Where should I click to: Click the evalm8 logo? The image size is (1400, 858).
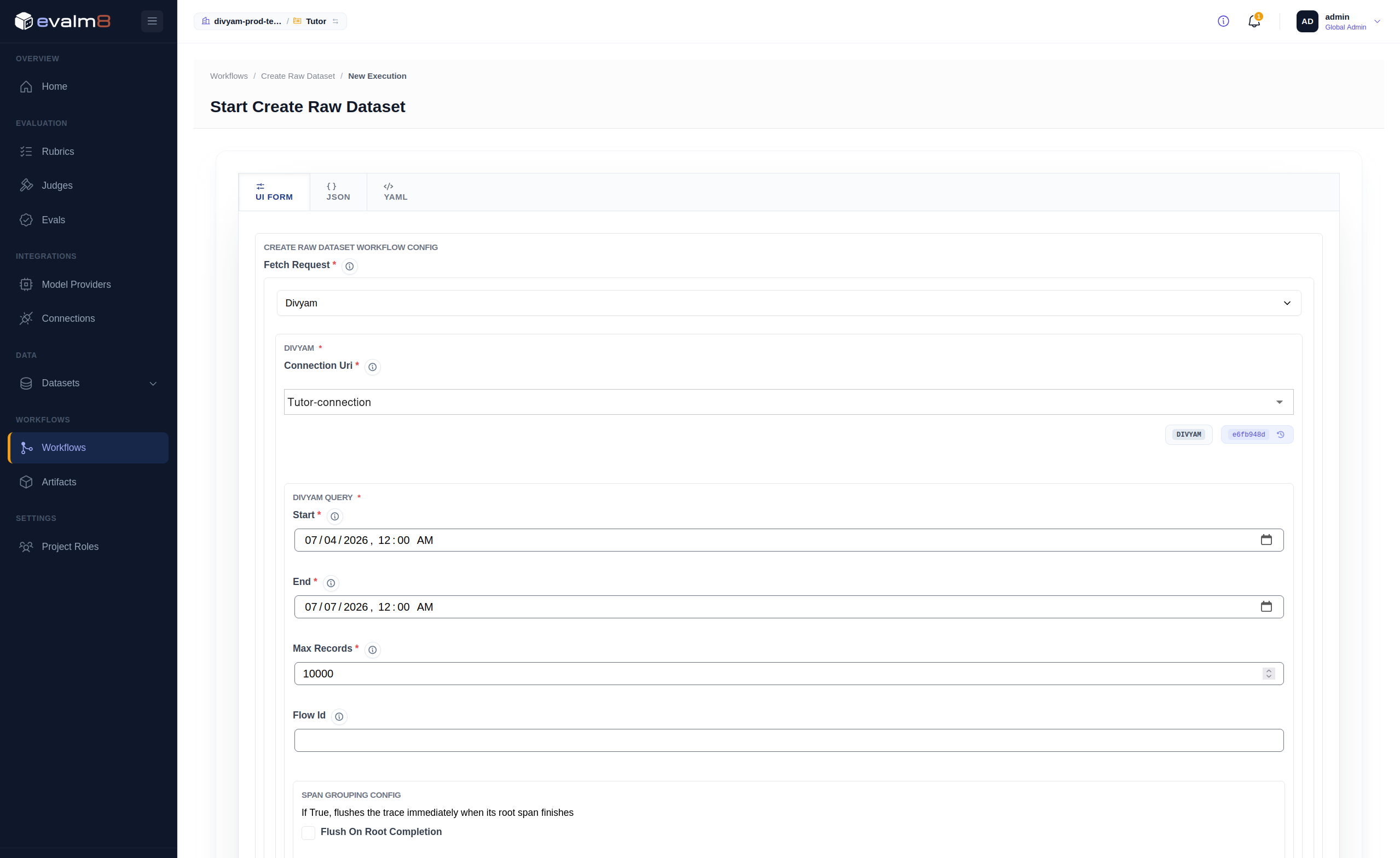pyautogui.click(x=62, y=21)
